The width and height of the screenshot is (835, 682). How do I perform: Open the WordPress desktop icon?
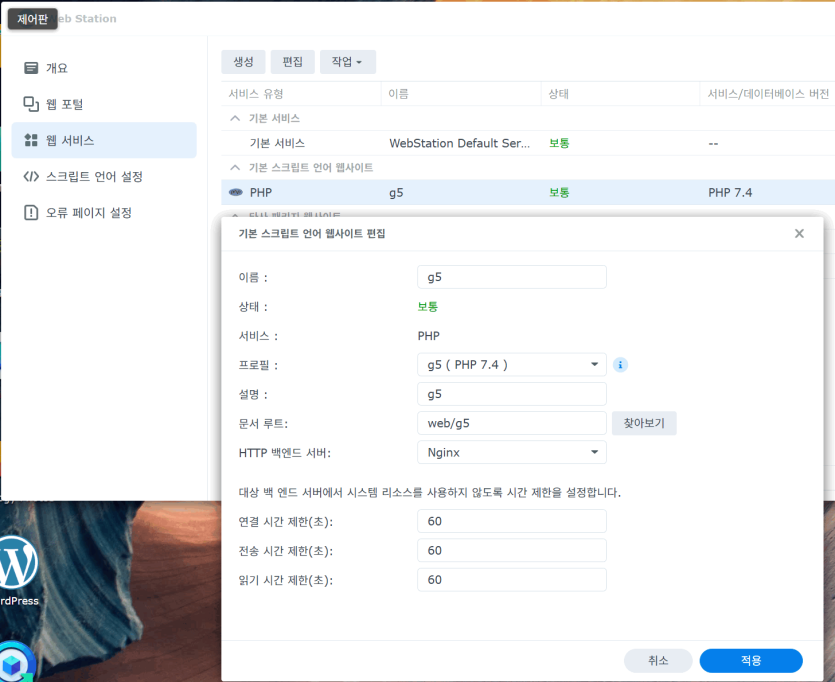(x=19, y=570)
